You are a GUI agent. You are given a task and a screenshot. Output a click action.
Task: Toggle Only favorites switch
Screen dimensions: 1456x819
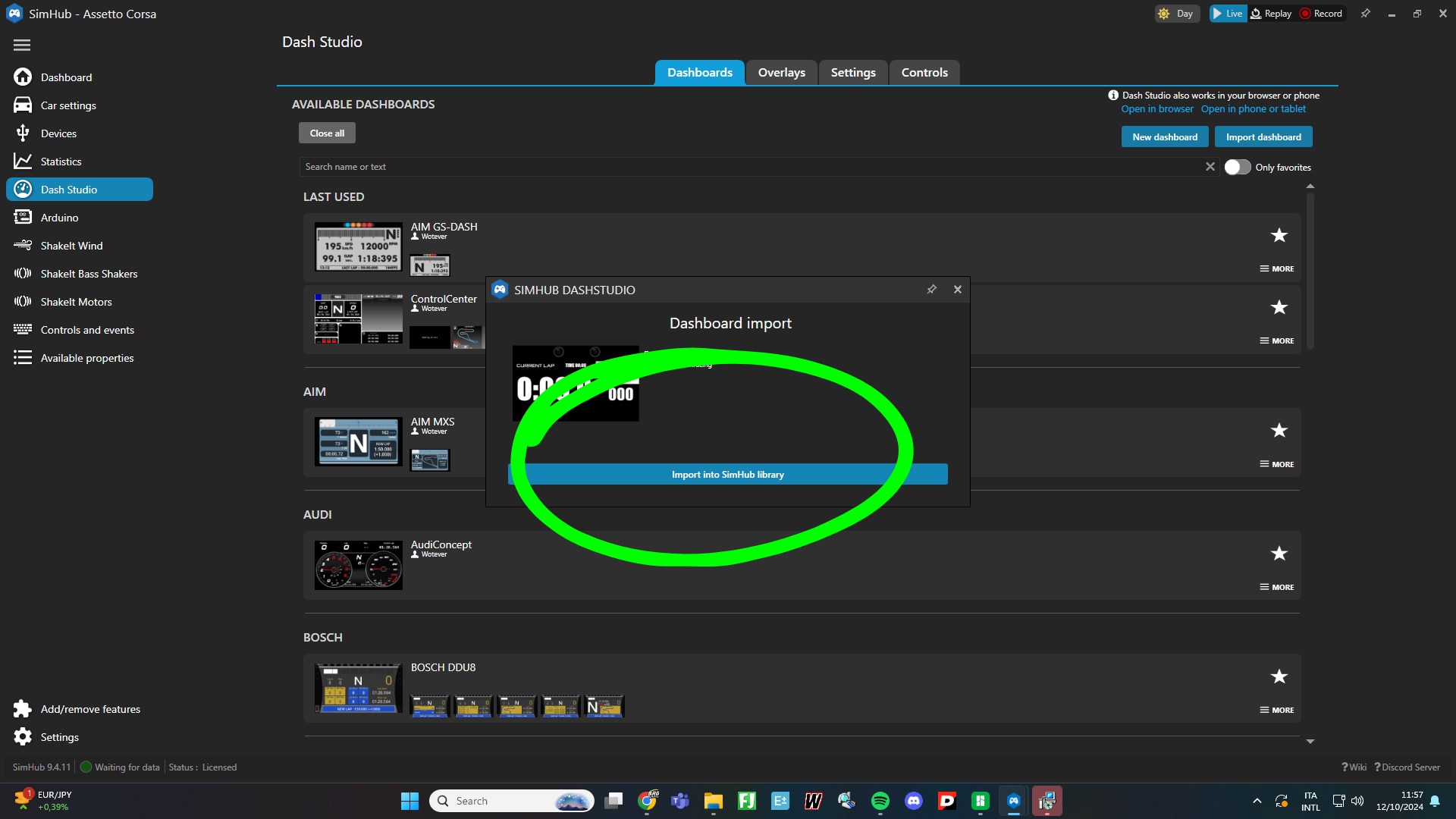pyautogui.click(x=1238, y=167)
